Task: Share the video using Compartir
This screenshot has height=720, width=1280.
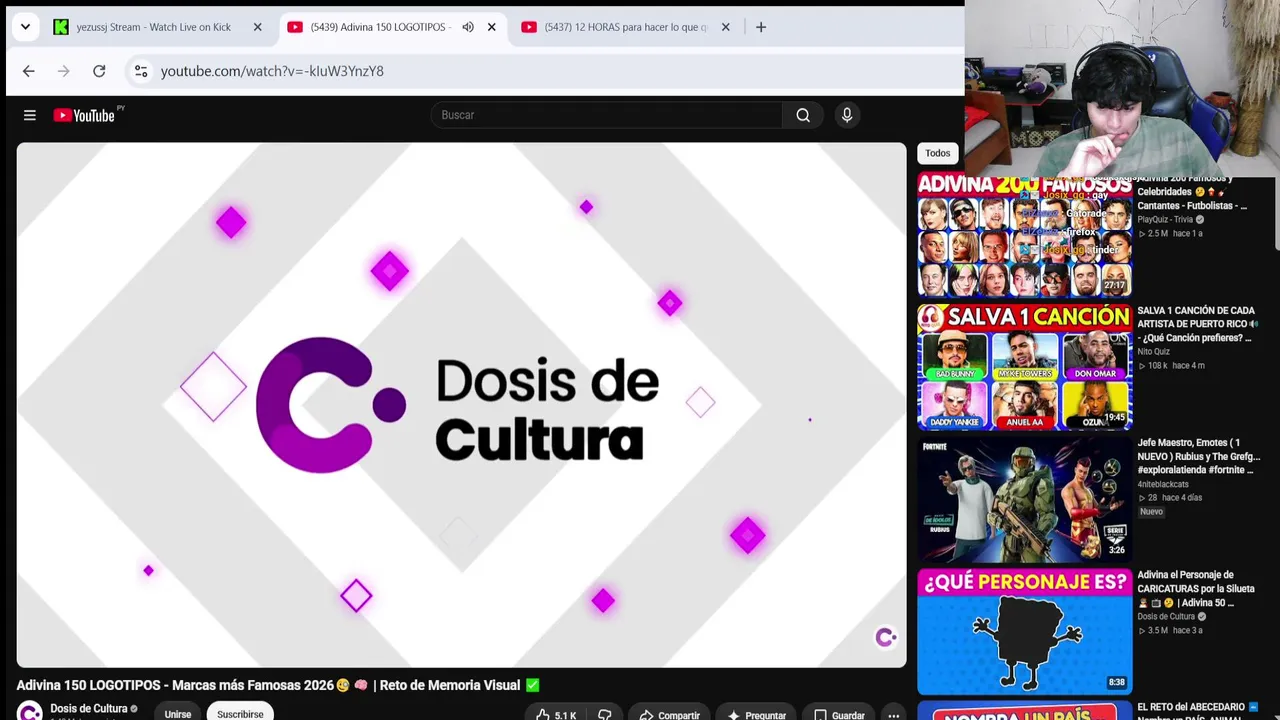Action: [669, 714]
